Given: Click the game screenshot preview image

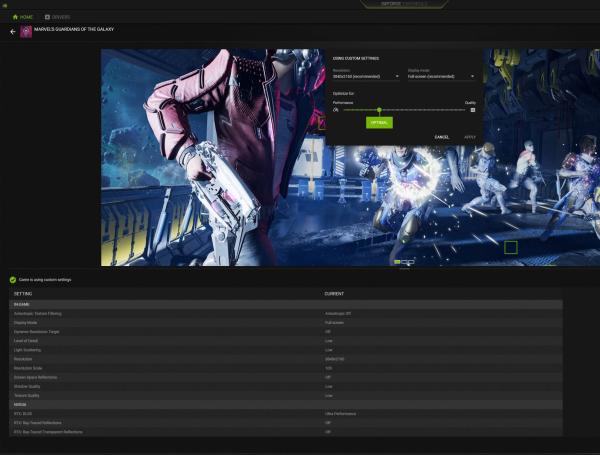Looking at the screenshot, I should (x=350, y=157).
